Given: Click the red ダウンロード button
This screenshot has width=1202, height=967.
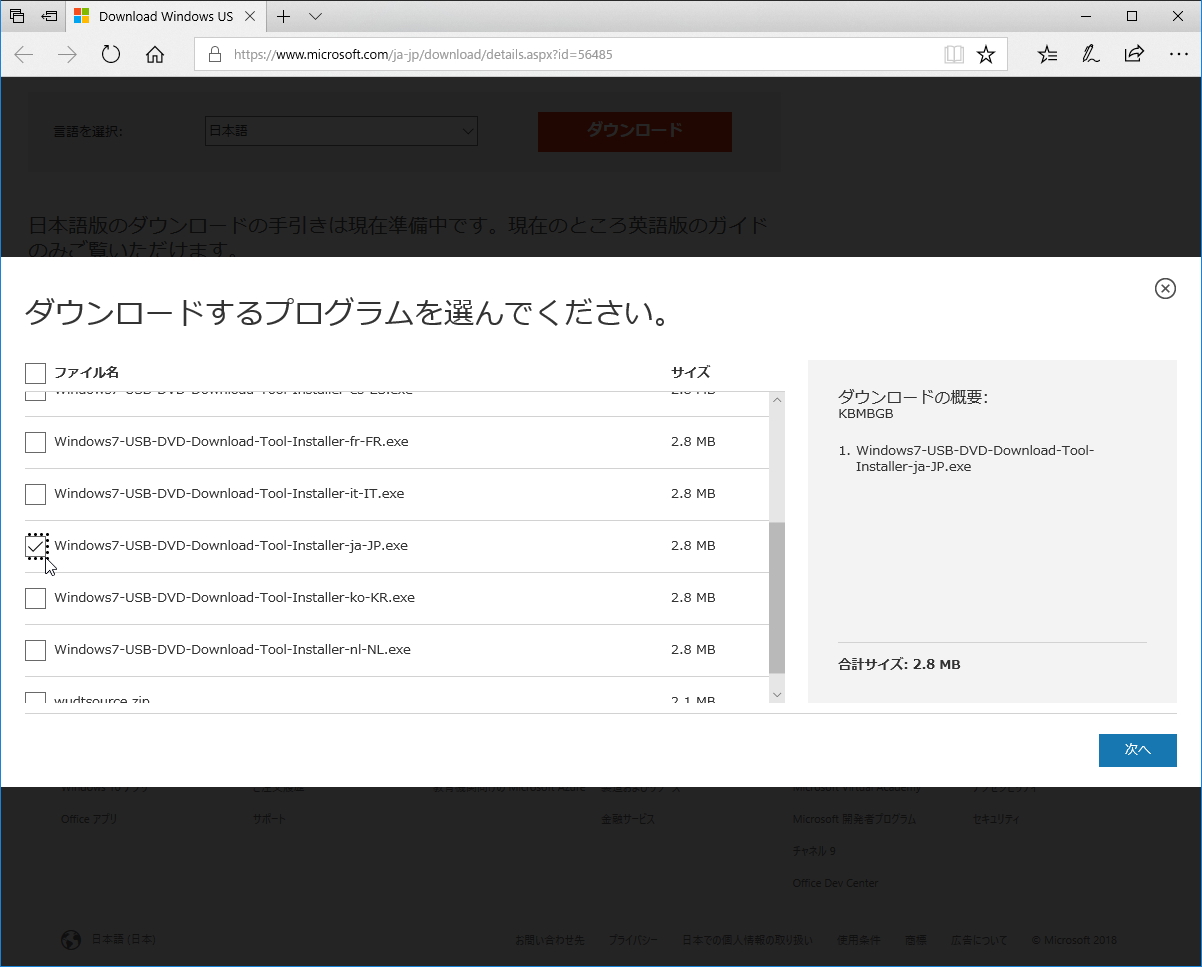Looking at the screenshot, I should (x=634, y=131).
